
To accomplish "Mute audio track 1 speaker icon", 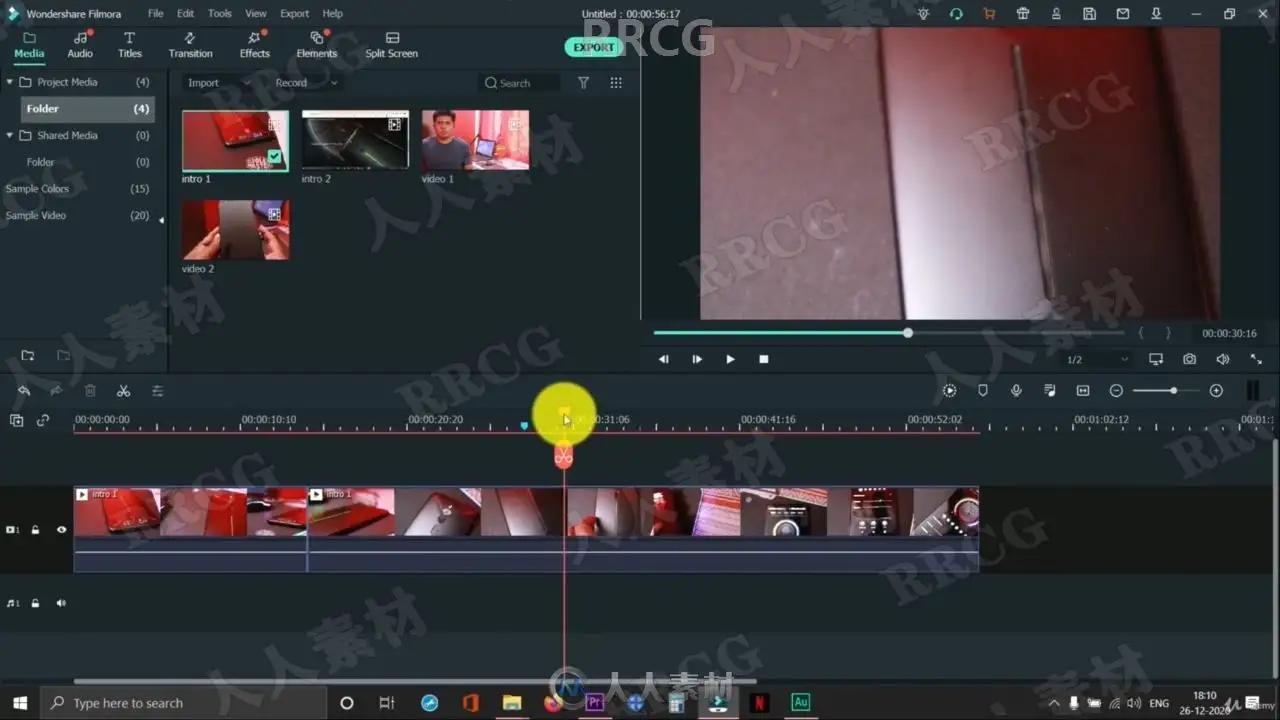I will [x=61, y=603].
